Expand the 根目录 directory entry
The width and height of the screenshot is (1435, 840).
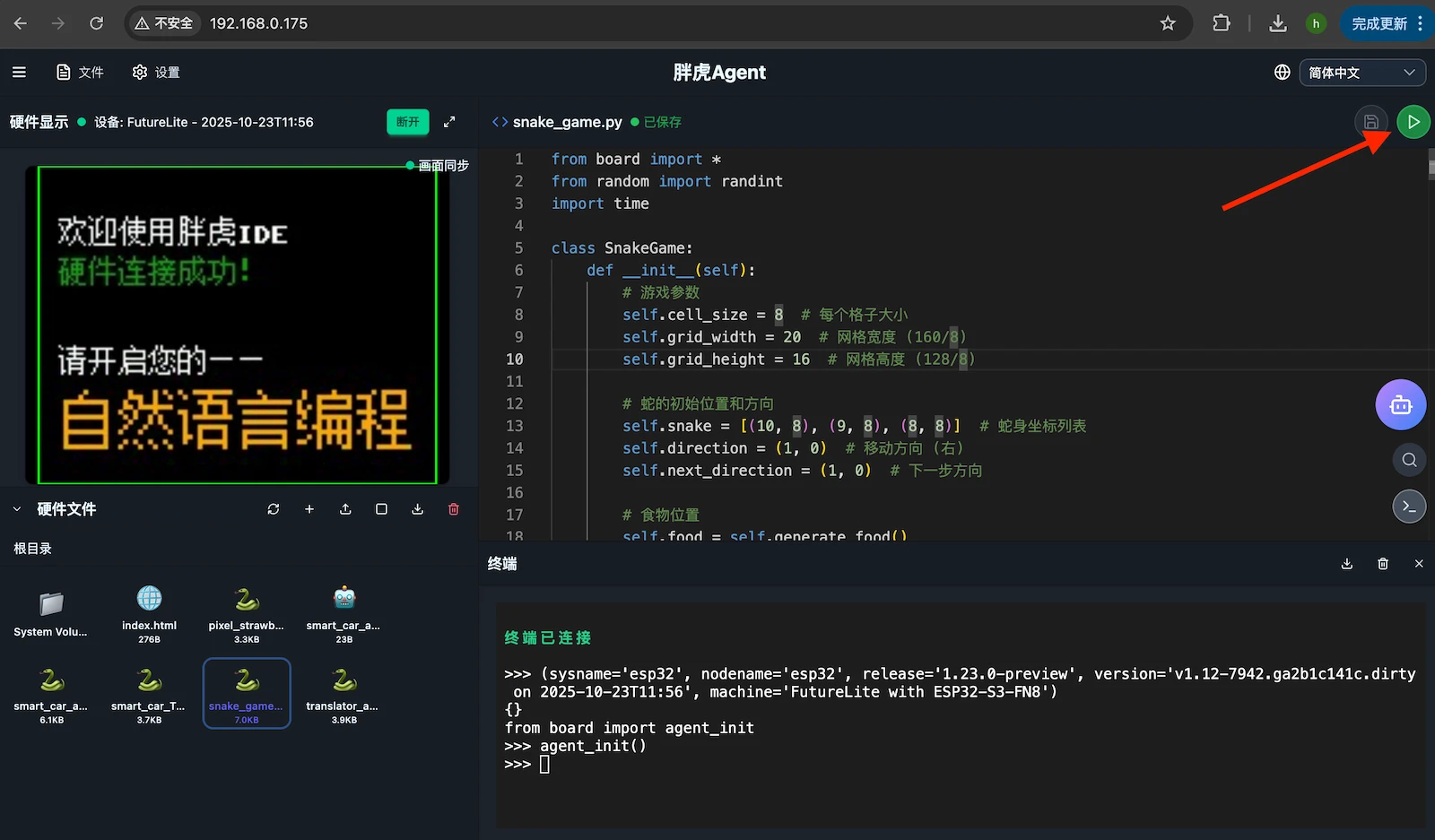click(32, 548)
